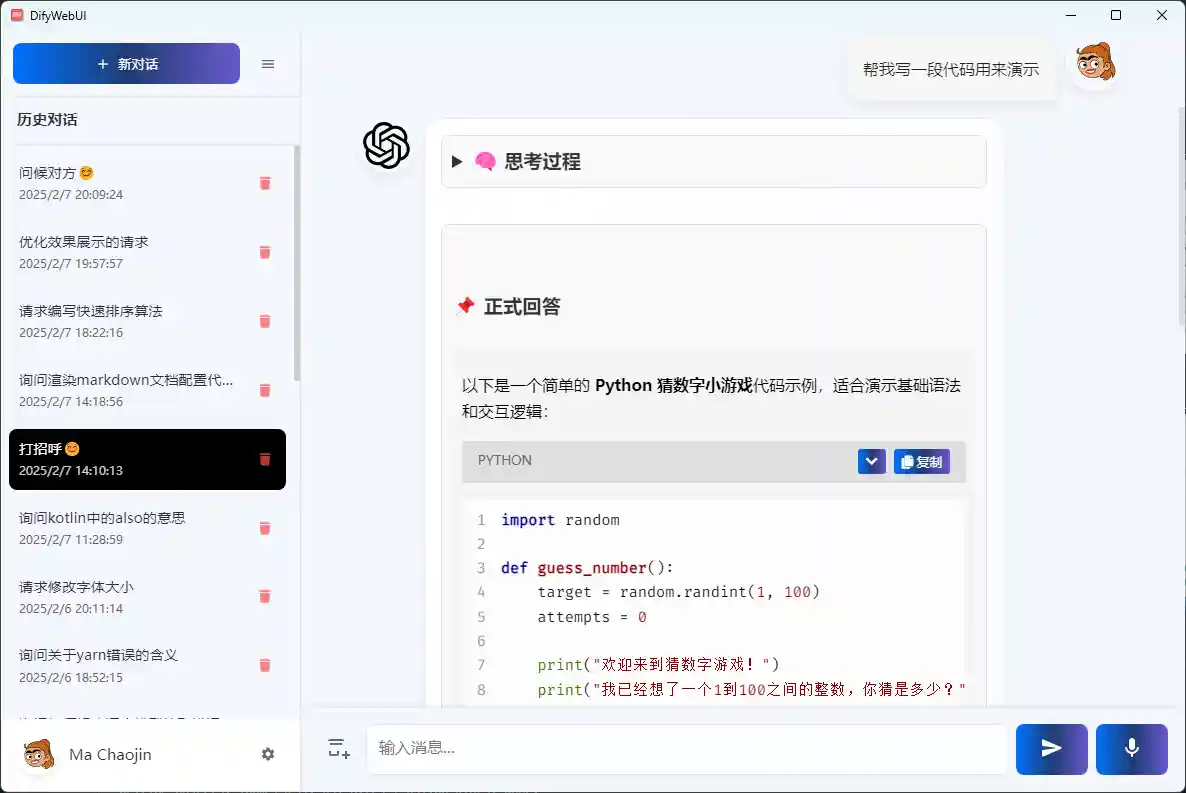Click the OpenAI assistant avatar logo
Viewport: 1186px width, 793px height.
(386, 145)
